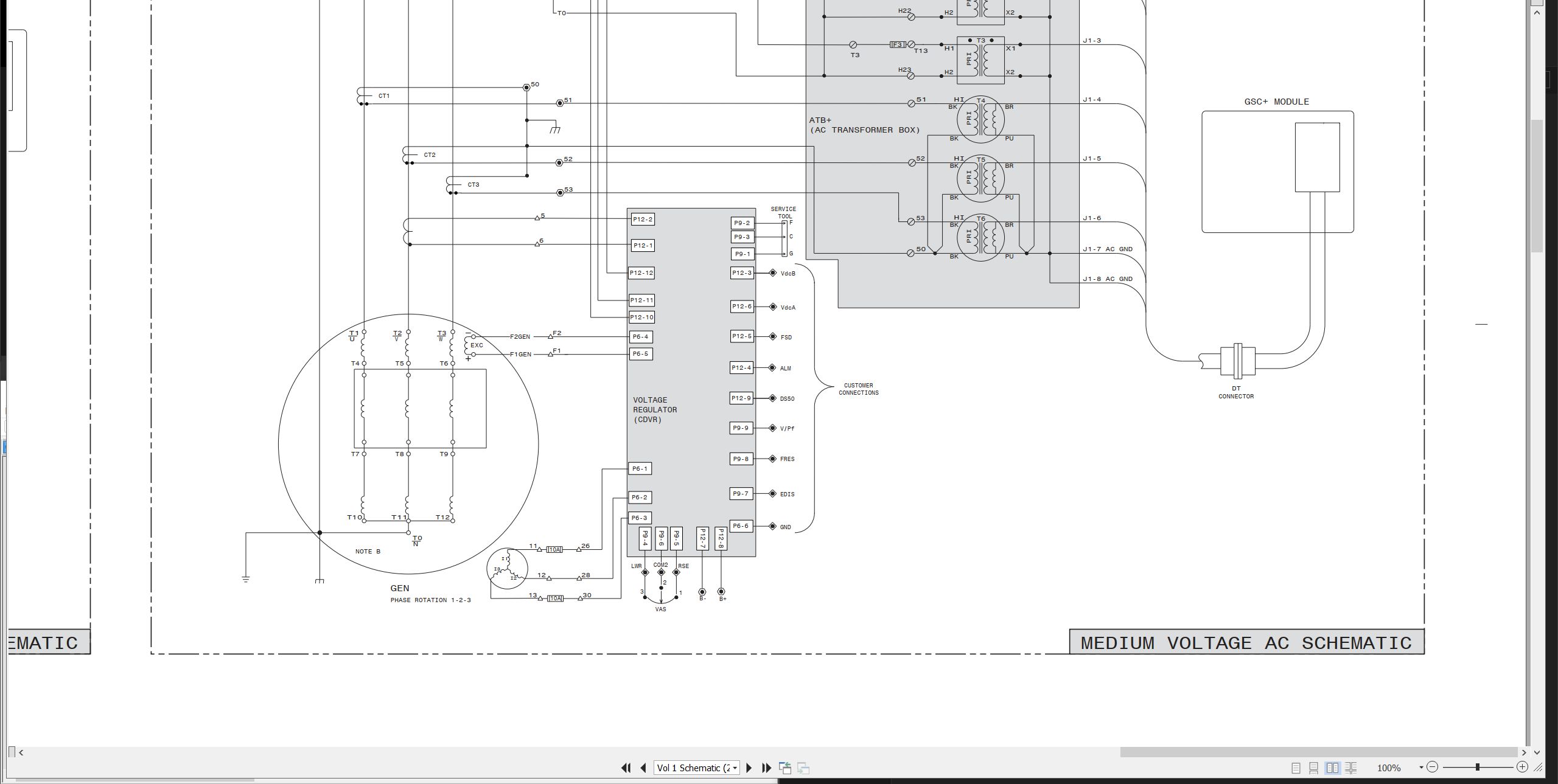
Task: Click the P12-2 terminal box
Action: [x=642, y=219]
